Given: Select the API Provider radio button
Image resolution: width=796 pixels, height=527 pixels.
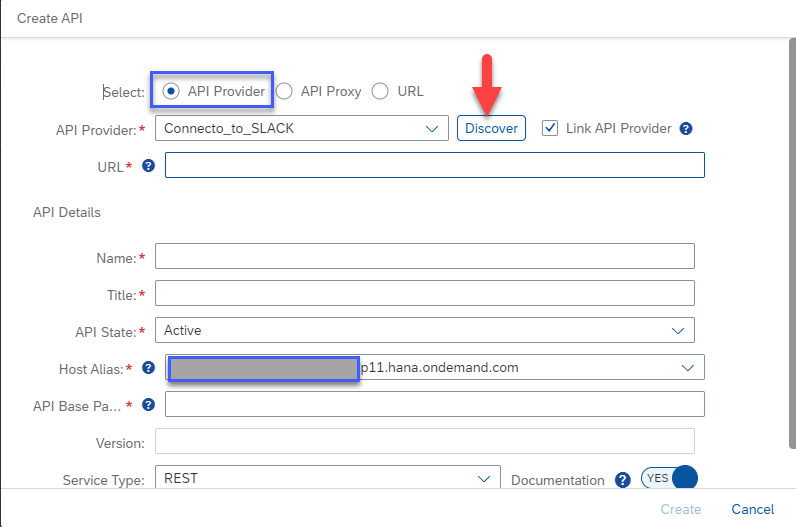Looking at the screenshot, I should [x=171, y=91].
